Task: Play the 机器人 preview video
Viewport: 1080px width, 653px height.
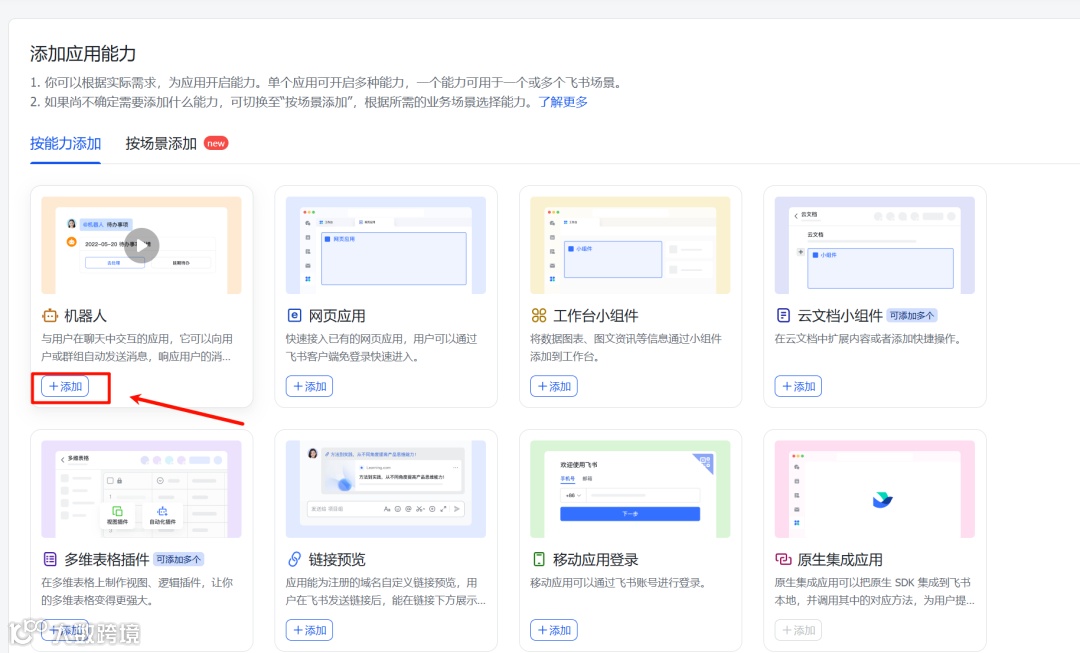Action: click(142, 245)
